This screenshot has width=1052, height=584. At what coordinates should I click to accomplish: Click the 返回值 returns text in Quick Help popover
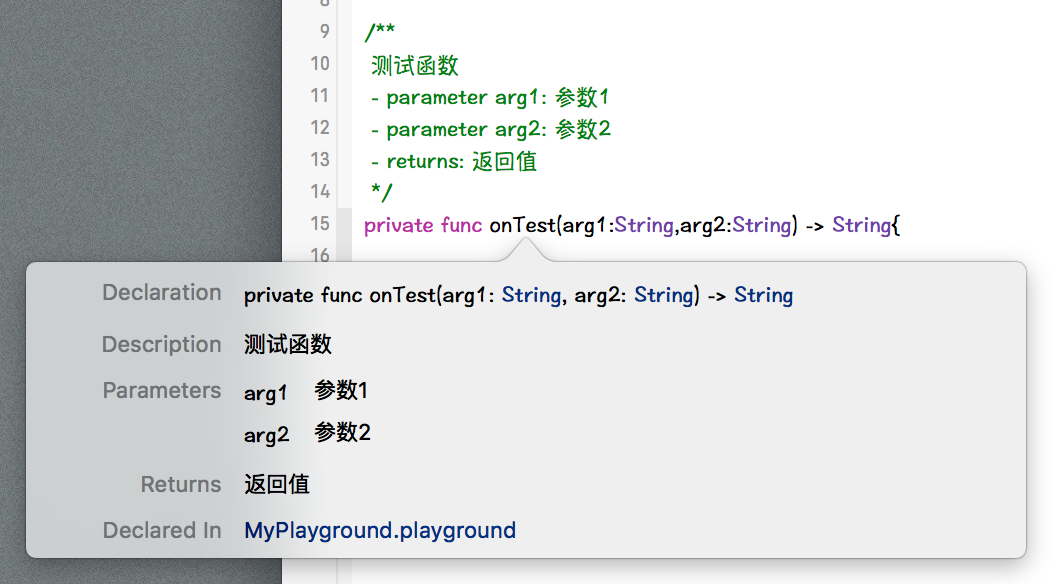(277, 485)
